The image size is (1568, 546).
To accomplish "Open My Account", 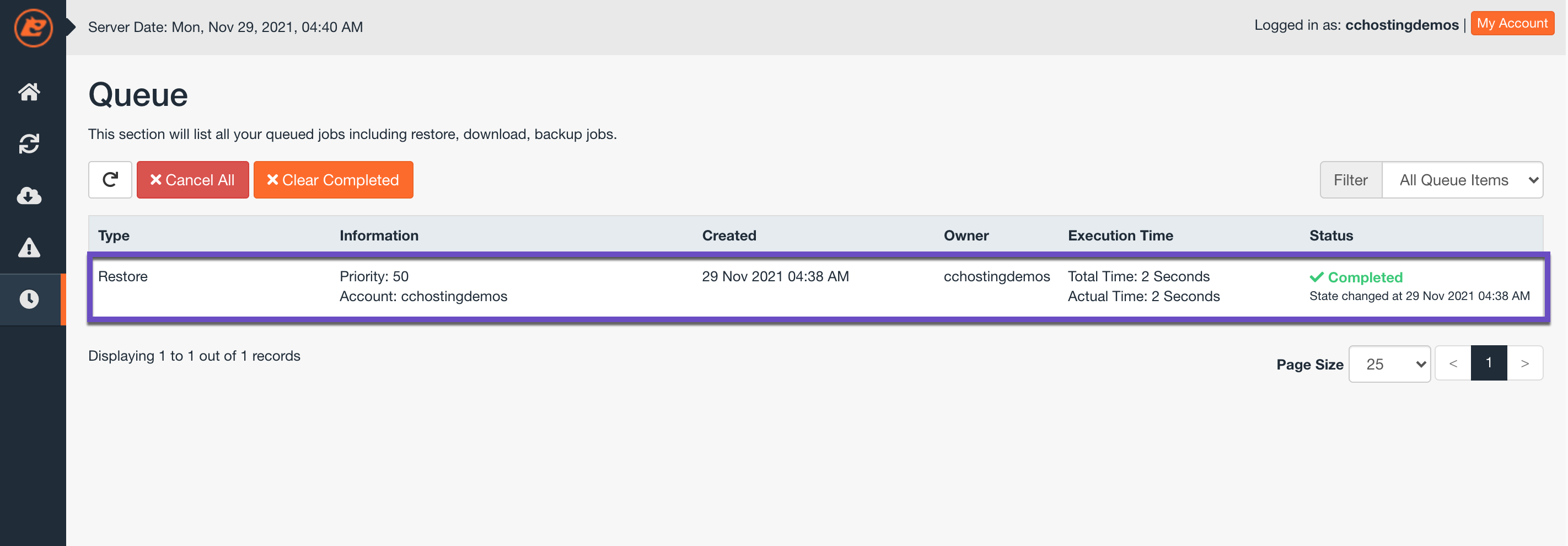I will coord(1512,24).
